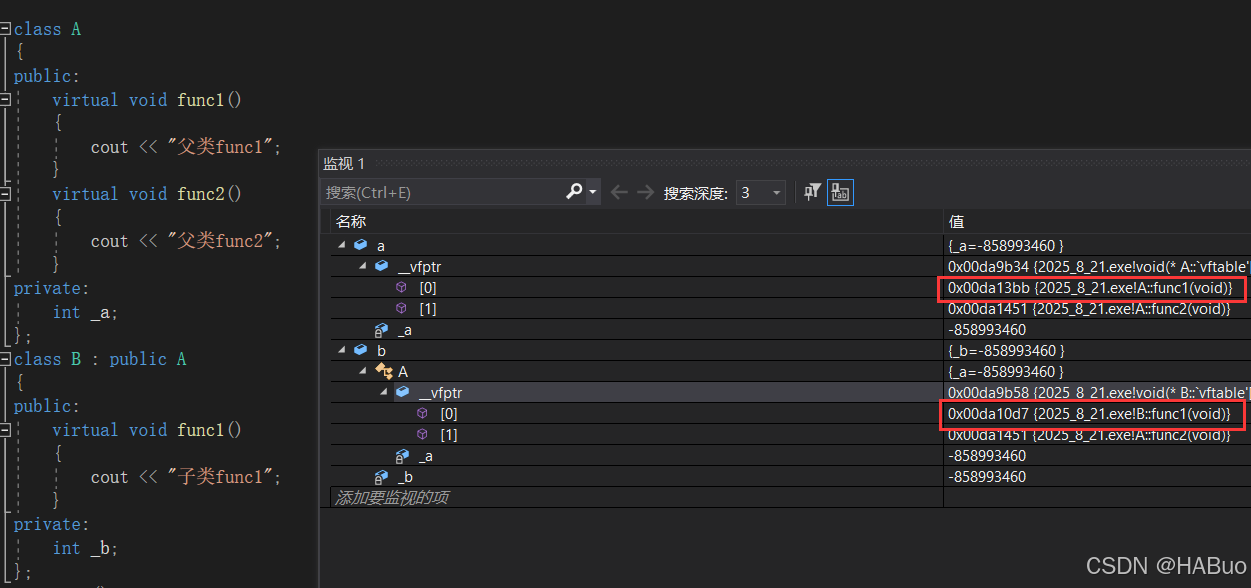Image resolution: width=1251 pixels, height=588 pixels.
Task: Click purple field icon of [1] under a
Action: click(401, 308)
